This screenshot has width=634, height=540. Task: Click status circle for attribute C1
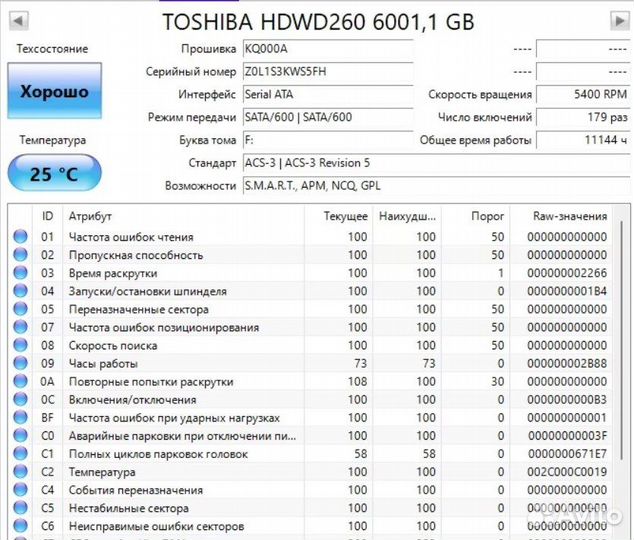point(20,454)
